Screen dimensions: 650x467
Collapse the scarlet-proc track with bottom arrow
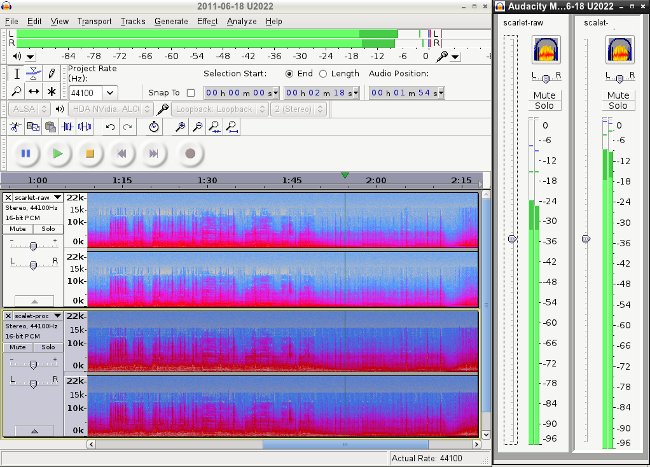[34, 431]
